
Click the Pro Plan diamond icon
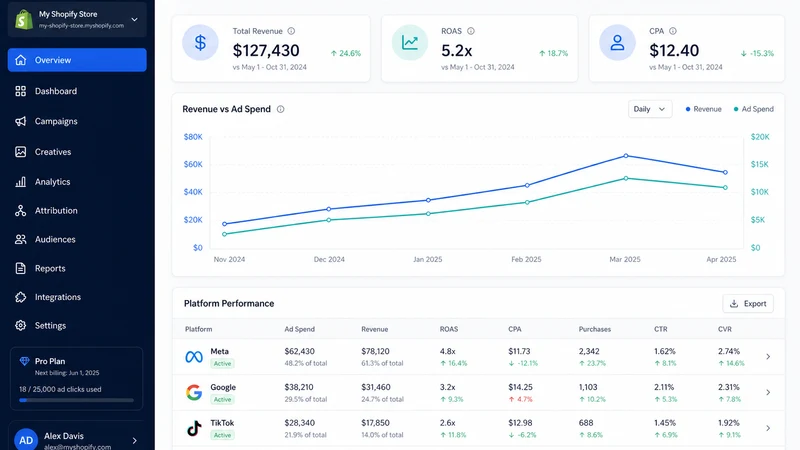pos(24,361)
